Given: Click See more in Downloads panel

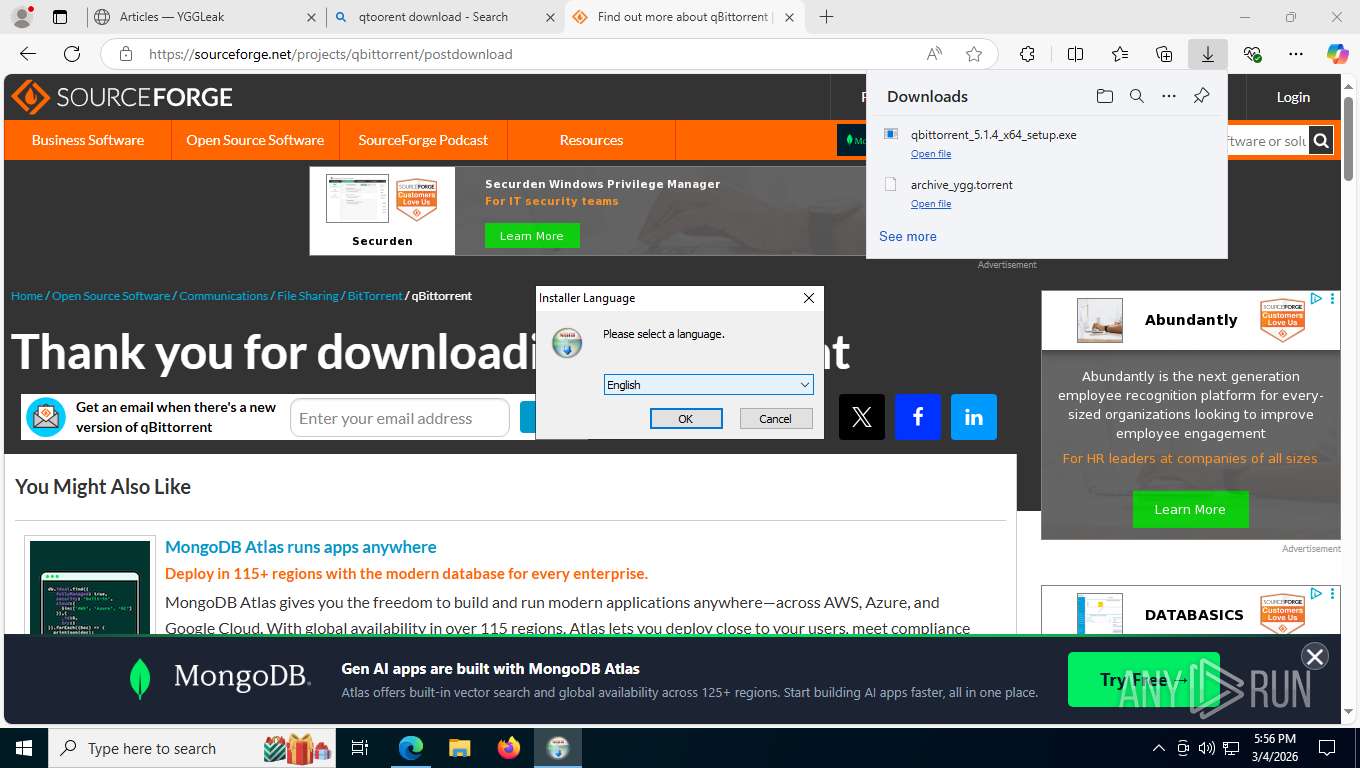Looking at the screenshot, I should pos(908,237).
